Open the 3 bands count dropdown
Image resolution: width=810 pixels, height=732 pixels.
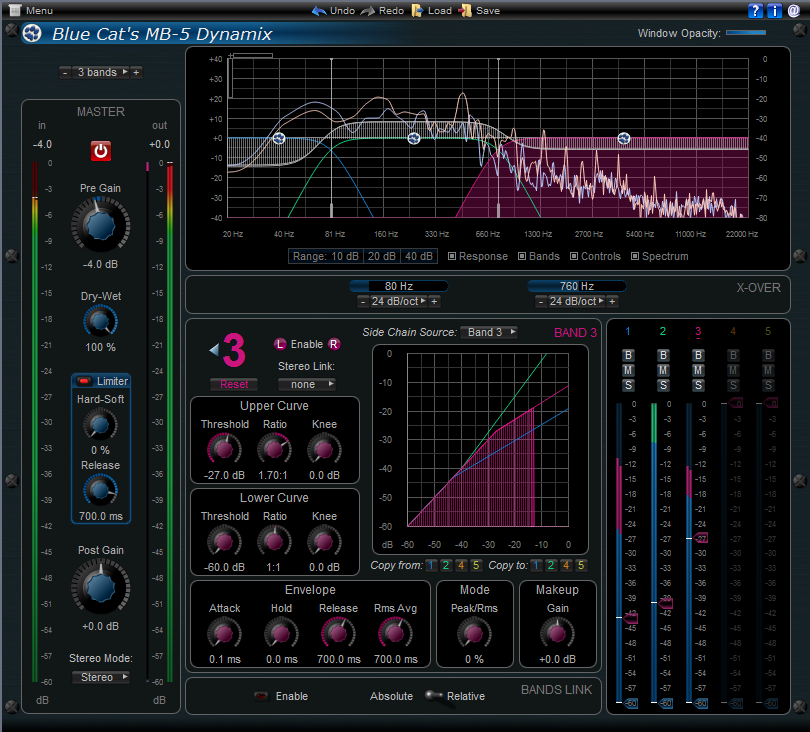pos(101,72)
